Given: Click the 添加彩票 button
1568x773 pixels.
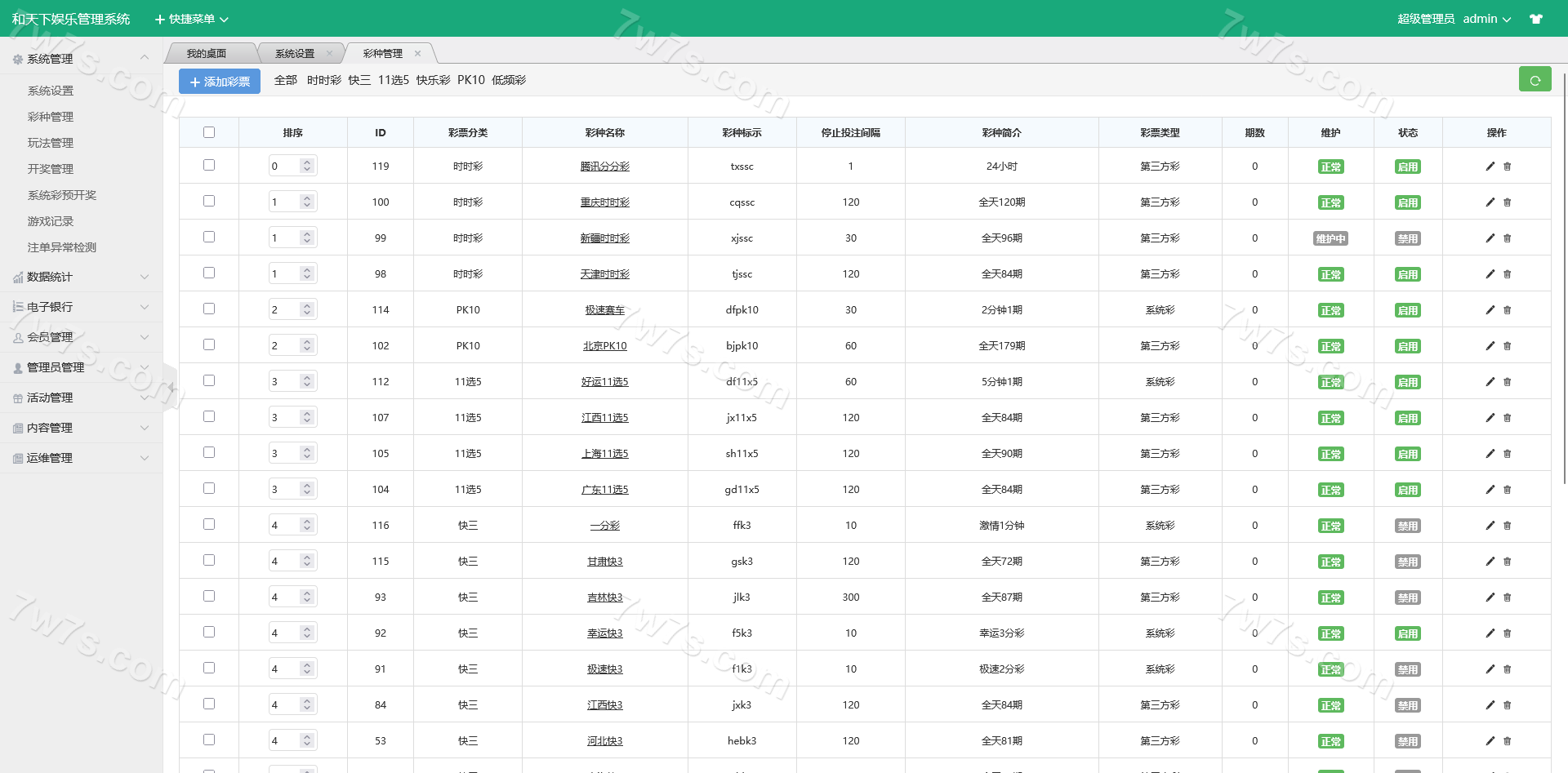Looking at the screenshot, I should (220, 82).
